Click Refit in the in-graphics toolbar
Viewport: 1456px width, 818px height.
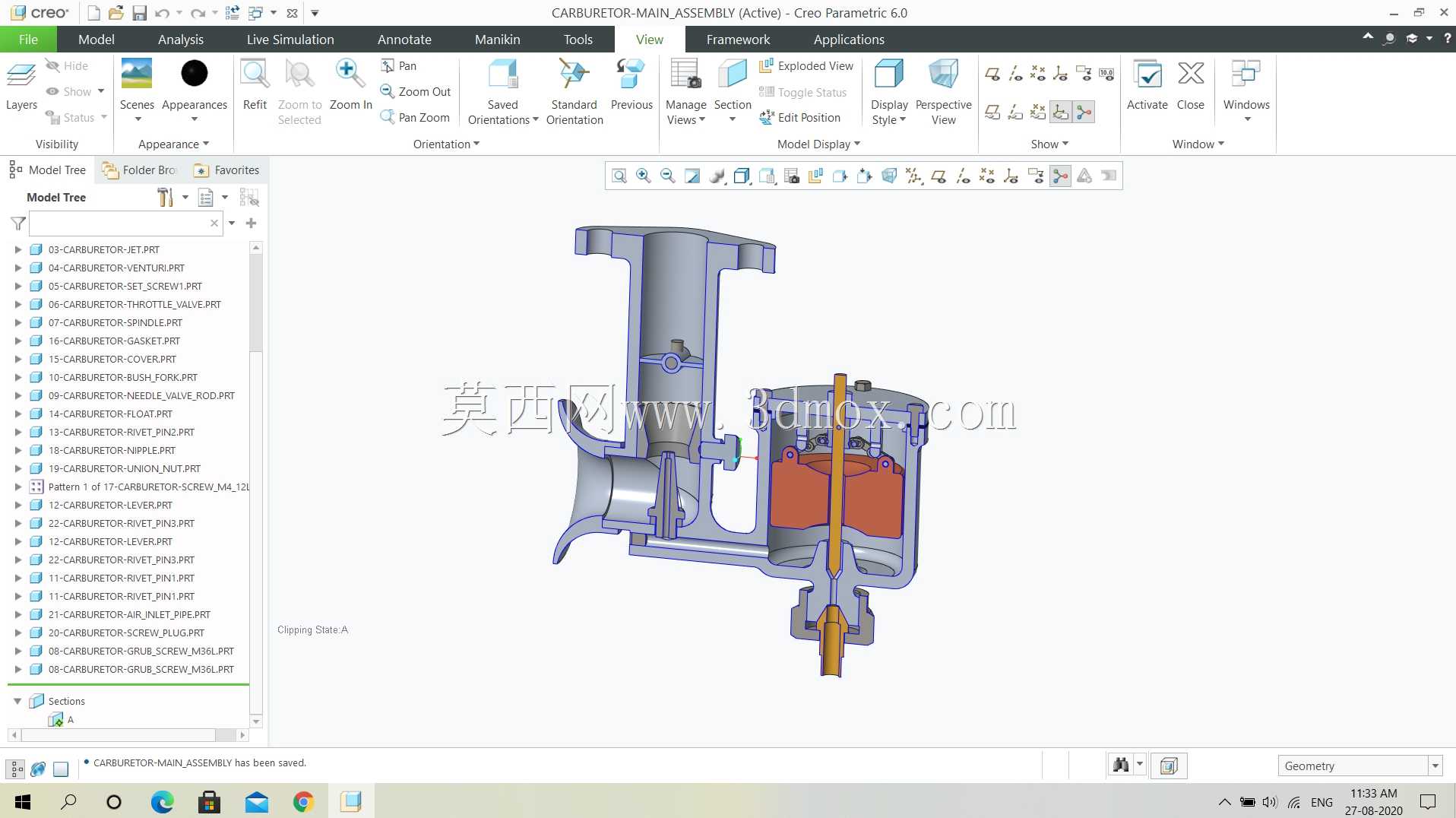(x=619, y=176)
